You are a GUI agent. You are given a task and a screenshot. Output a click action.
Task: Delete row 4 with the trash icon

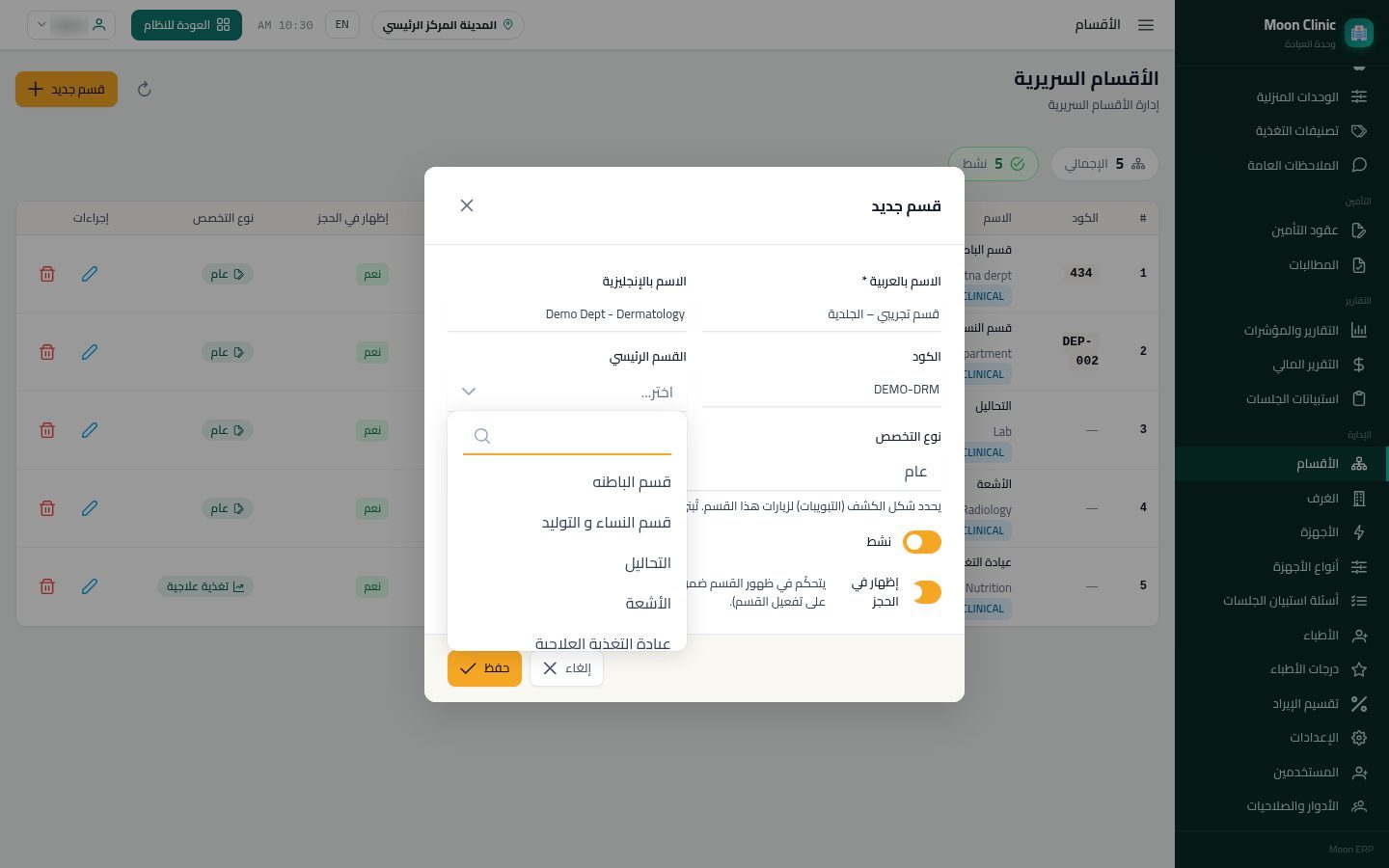(x=47, y=508)
